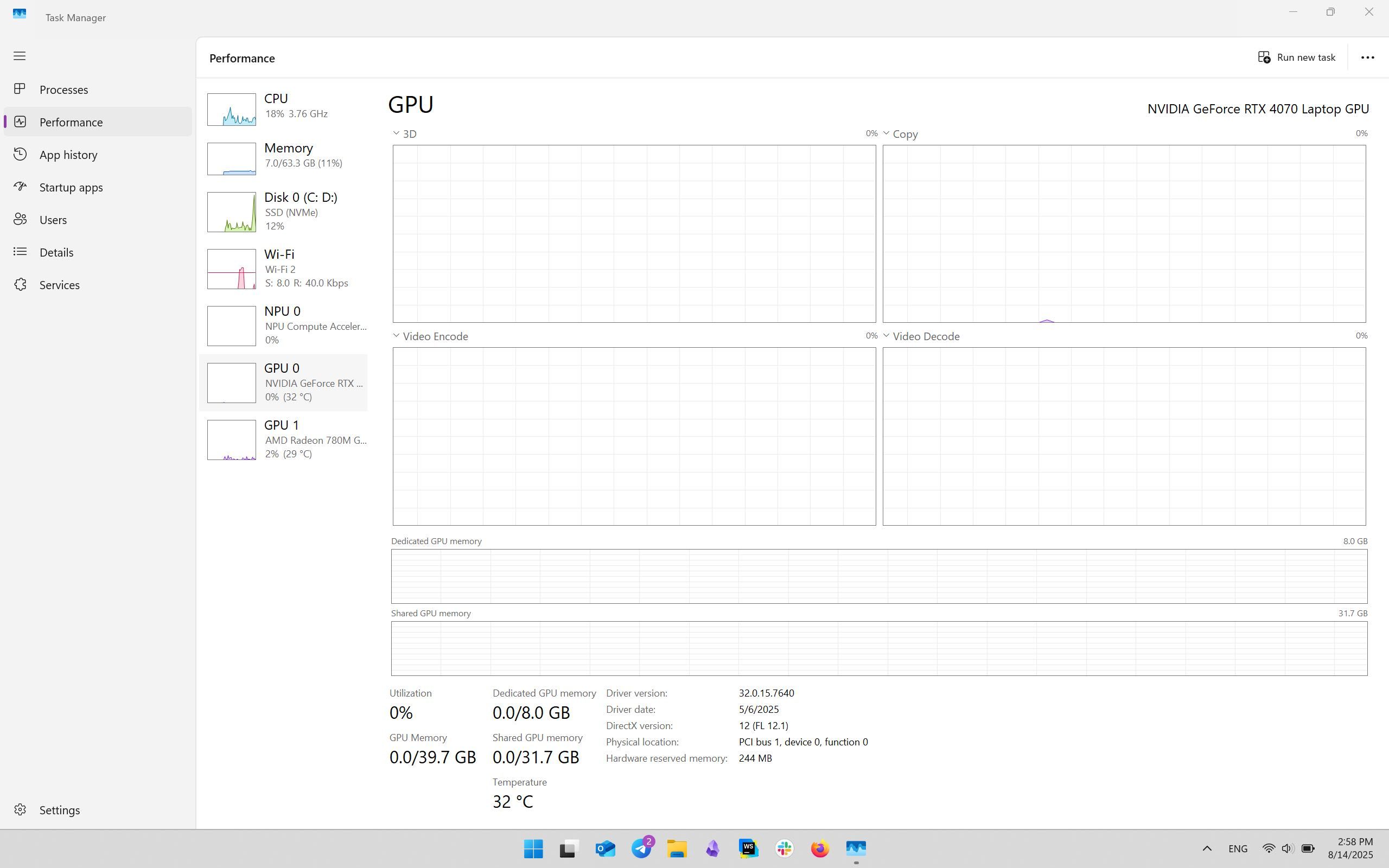The height and width of the screenshot is (868, 1389).
Task: Open WebStorm from the taskbar
Action: (x=748, y=848)
